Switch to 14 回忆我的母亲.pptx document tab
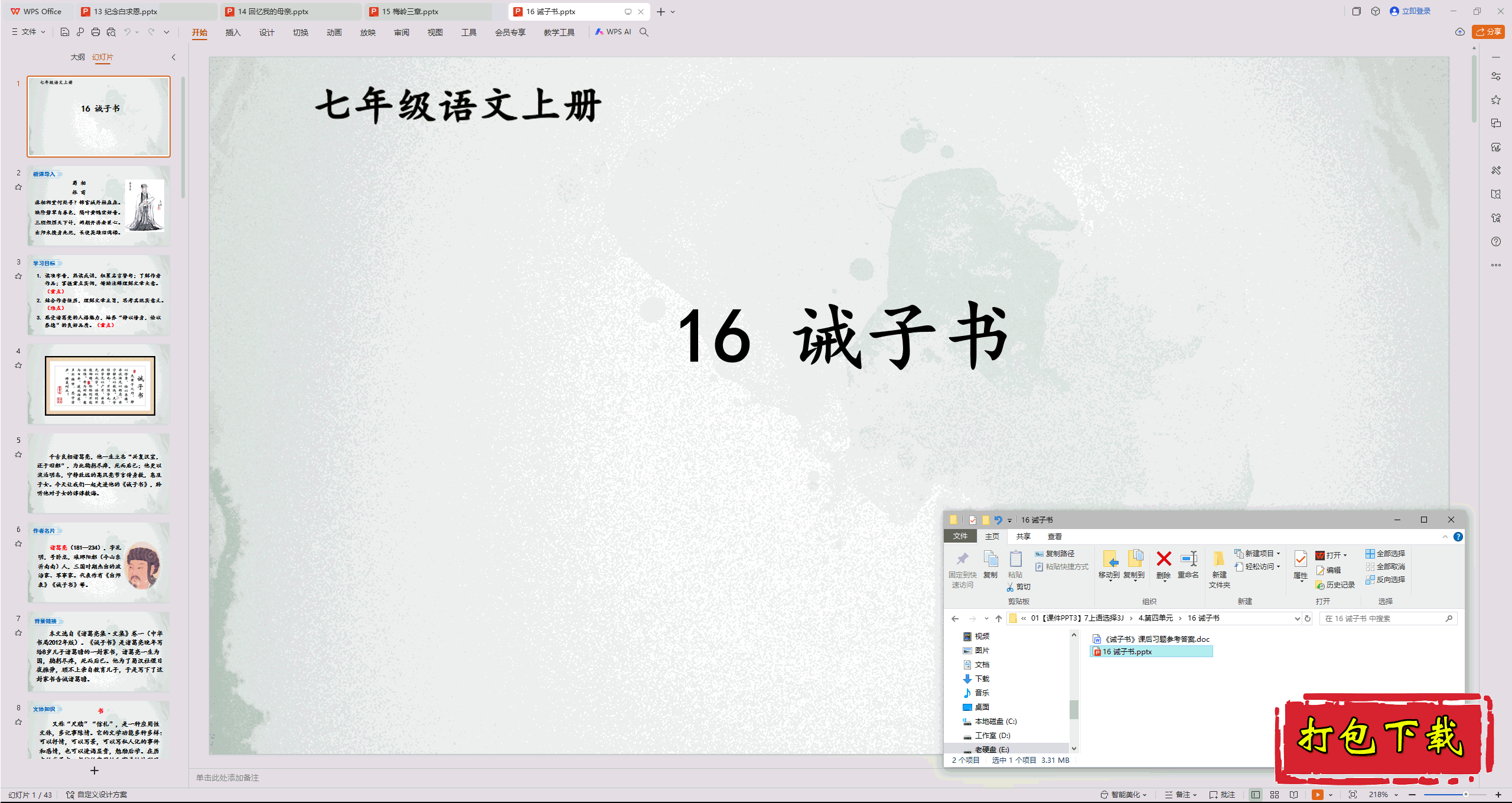 pyautogui.click(x=292, y=11)
